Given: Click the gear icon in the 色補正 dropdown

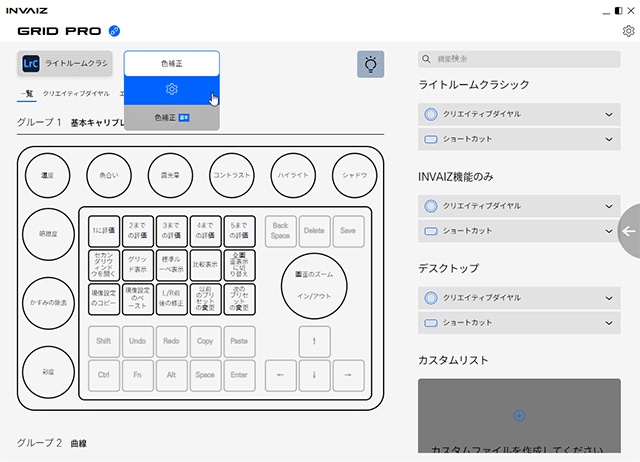Looking at the screenshot, I should coord(171,90).
